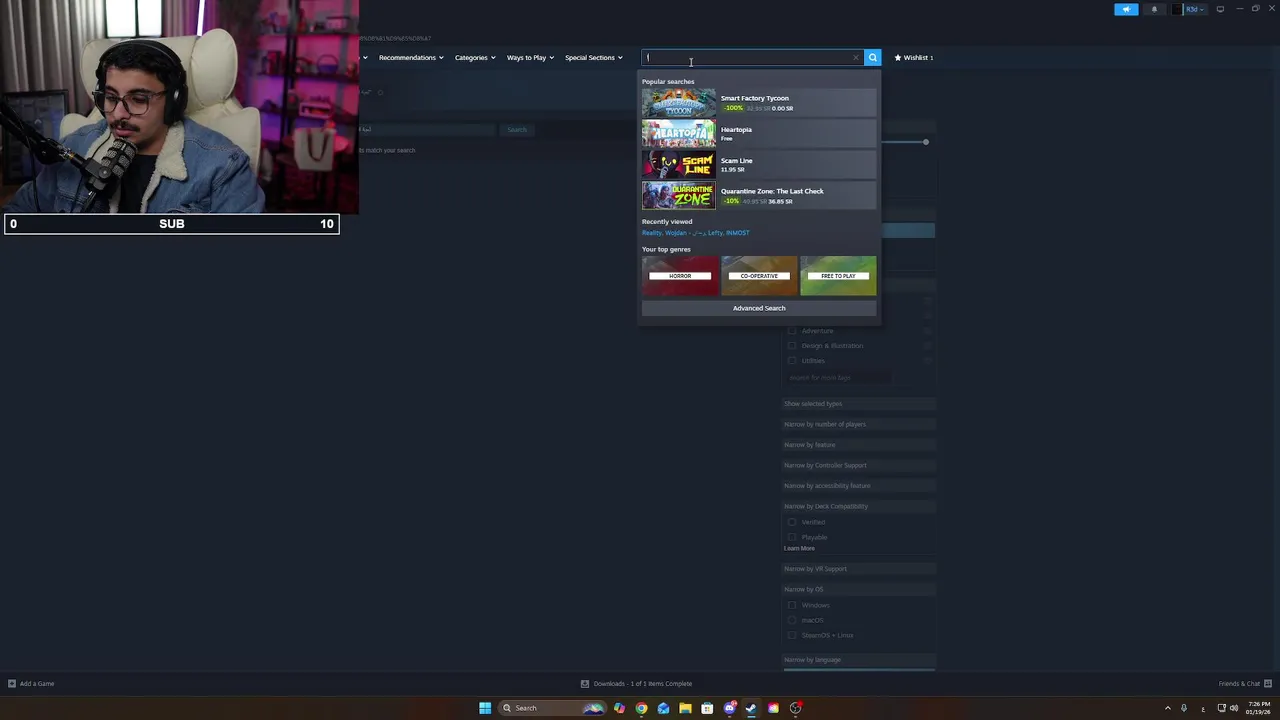
Task: Open the OBS Studio taskbar icon
Action: pos(795,708)
